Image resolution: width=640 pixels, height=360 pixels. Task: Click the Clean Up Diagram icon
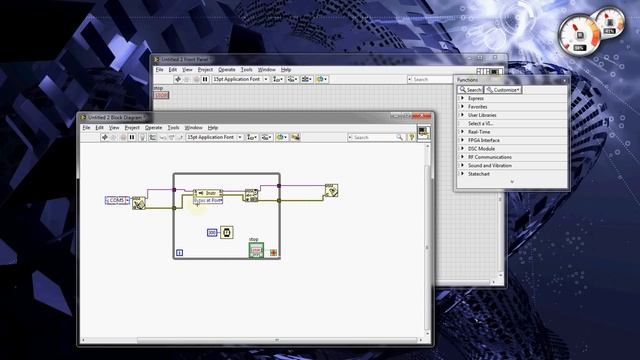point(295,138)
